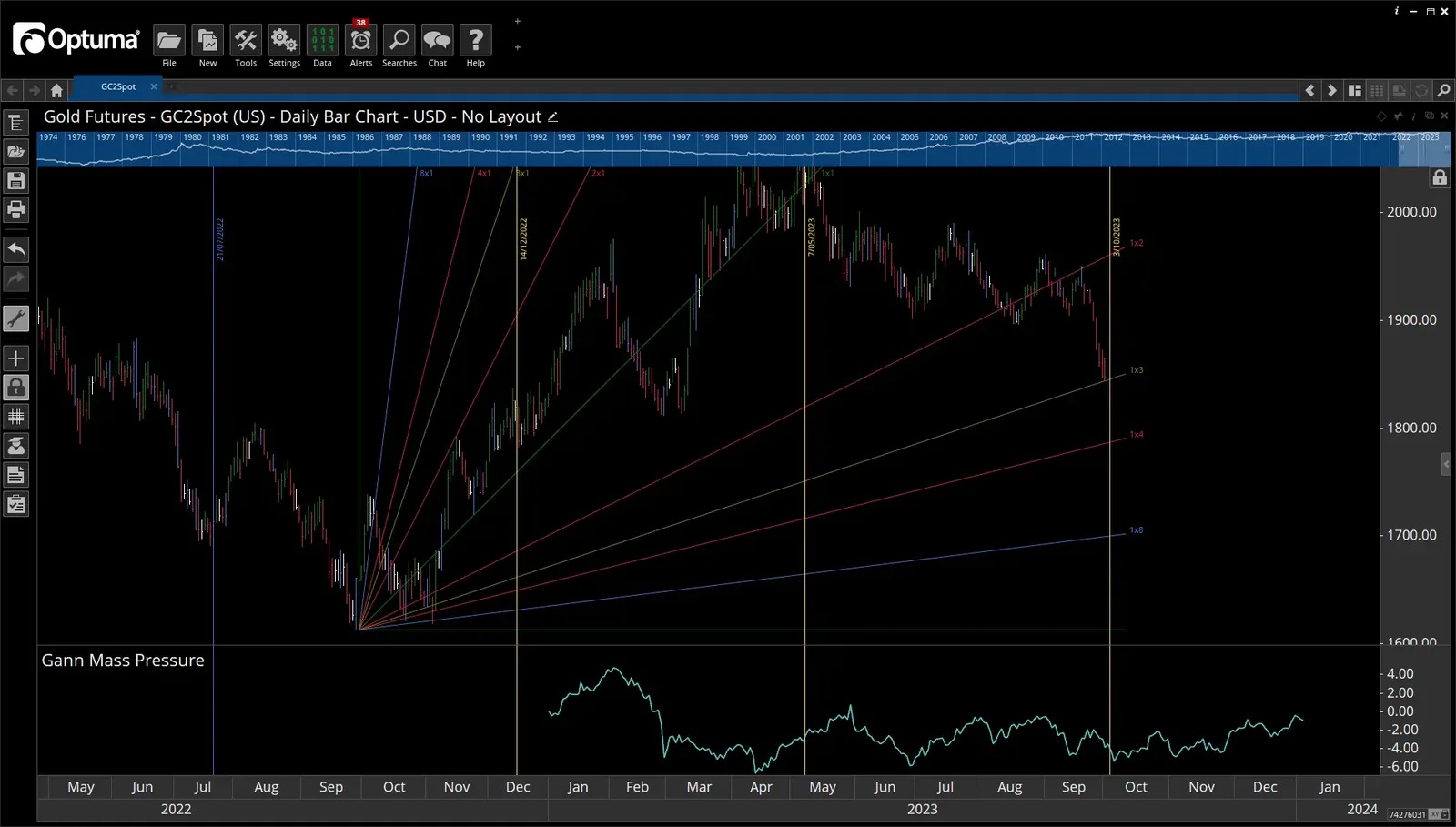Open the File menu folder icon

point(168,40)
